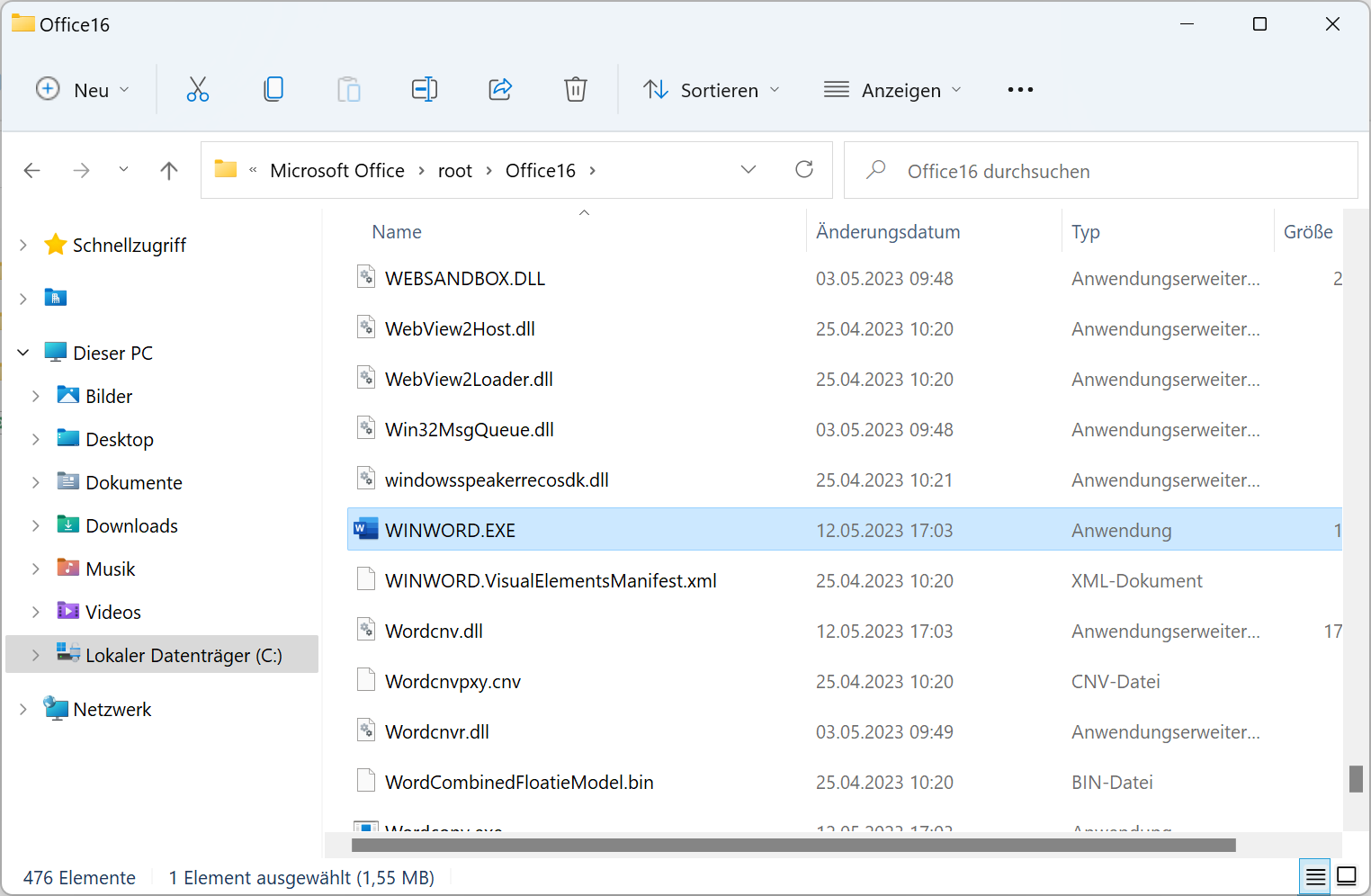Click the Wordcnvpxy.cnv file icon
1371x896 pixels.
[x=365, y=680]
